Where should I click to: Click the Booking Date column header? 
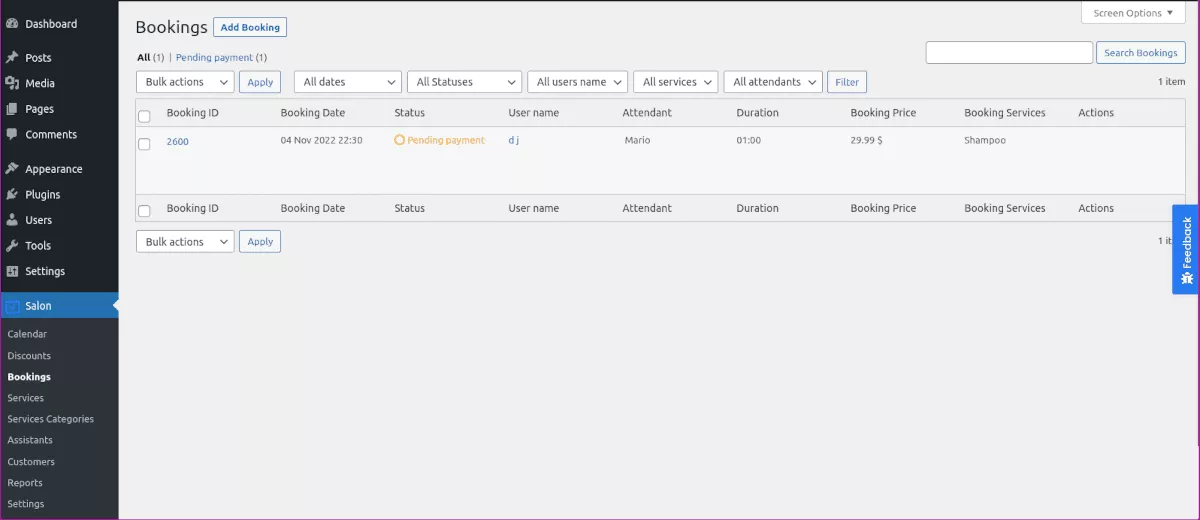click(x=312, y=113)
